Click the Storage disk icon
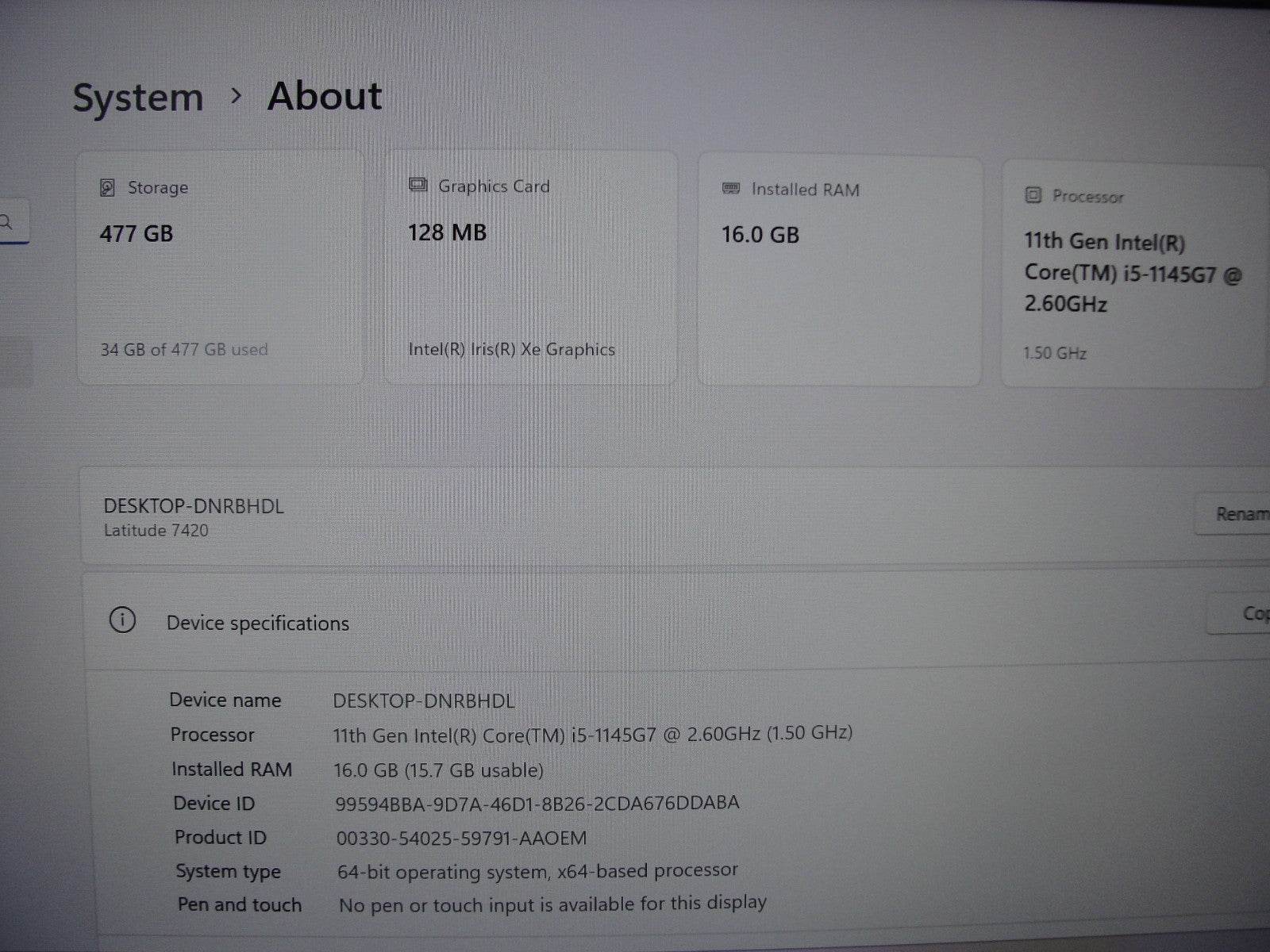This screenshot has height=952, width=1270. (106, 188)
